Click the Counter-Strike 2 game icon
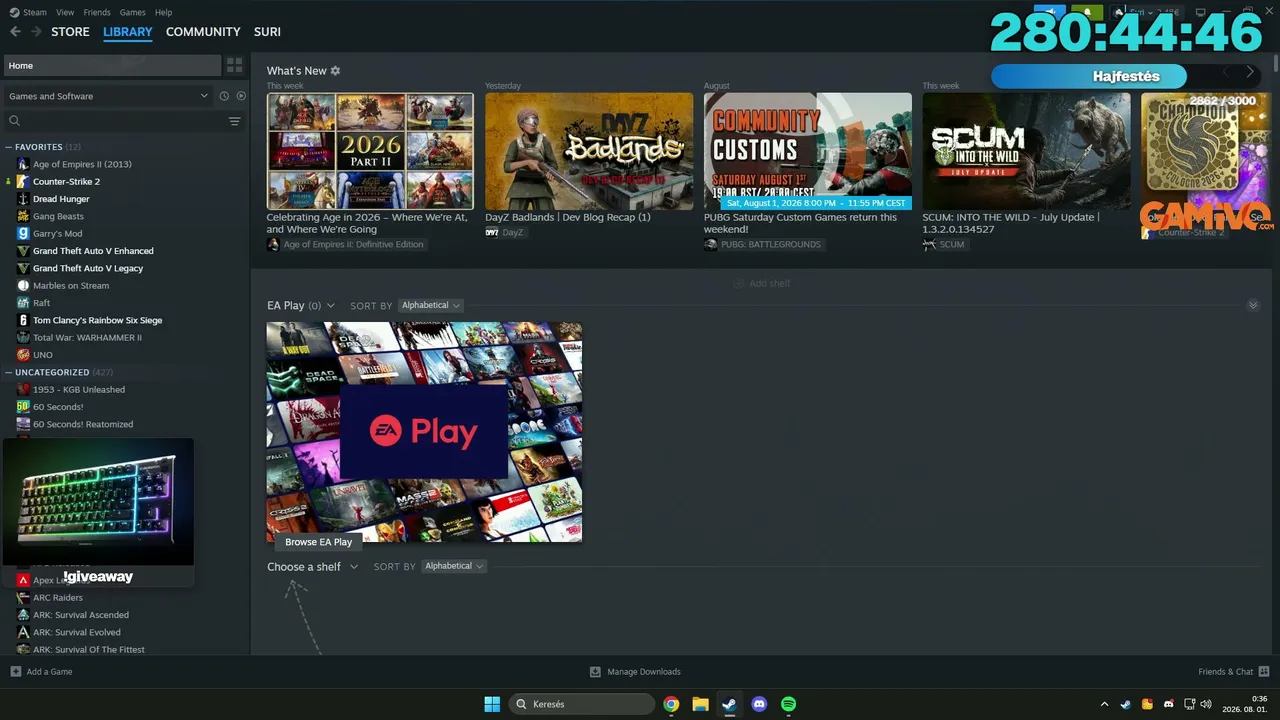 click(23, 182)
